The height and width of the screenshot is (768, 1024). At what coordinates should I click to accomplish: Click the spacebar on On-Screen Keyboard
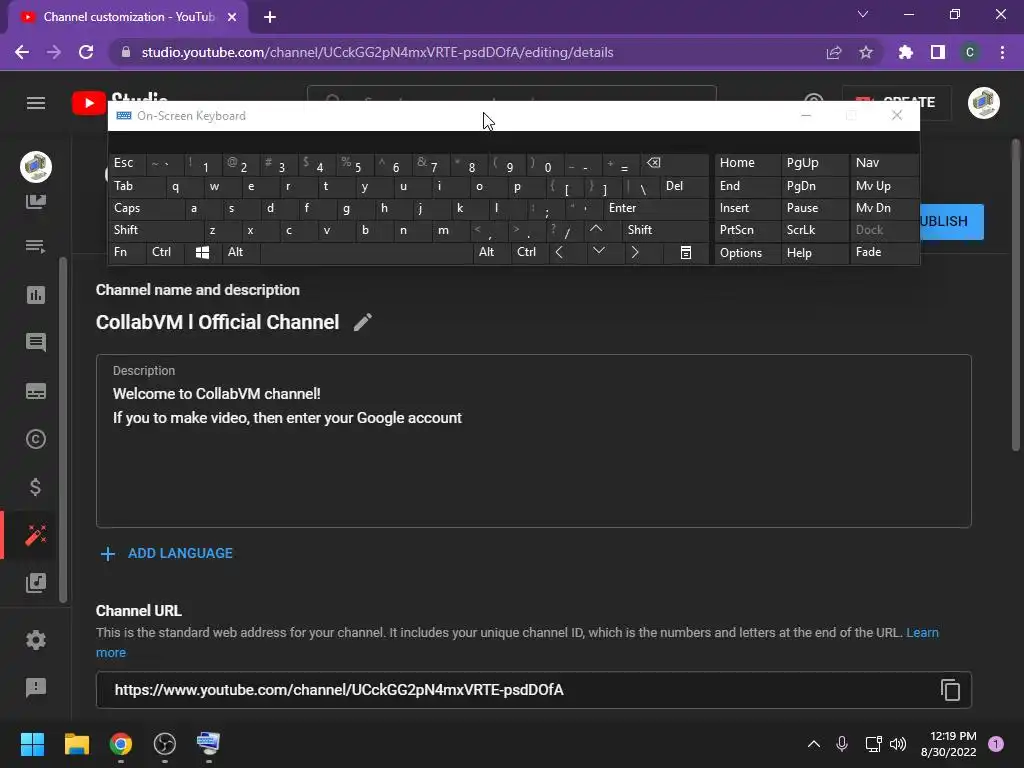tap(366, 252)
